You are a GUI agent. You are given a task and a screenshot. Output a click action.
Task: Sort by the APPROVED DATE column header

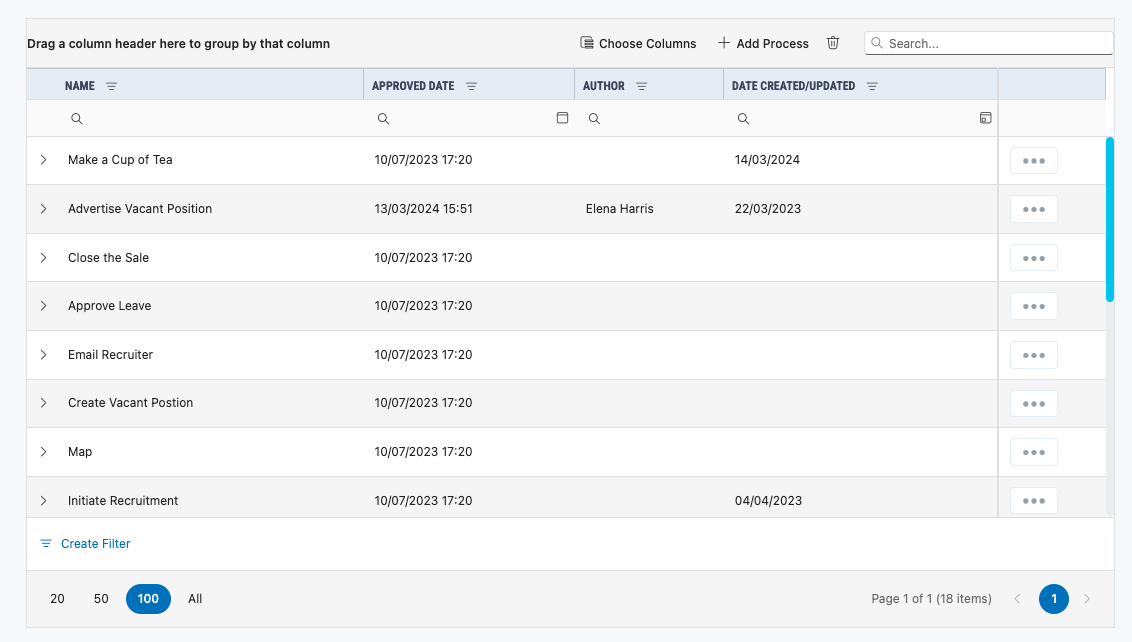click(413, 86)
